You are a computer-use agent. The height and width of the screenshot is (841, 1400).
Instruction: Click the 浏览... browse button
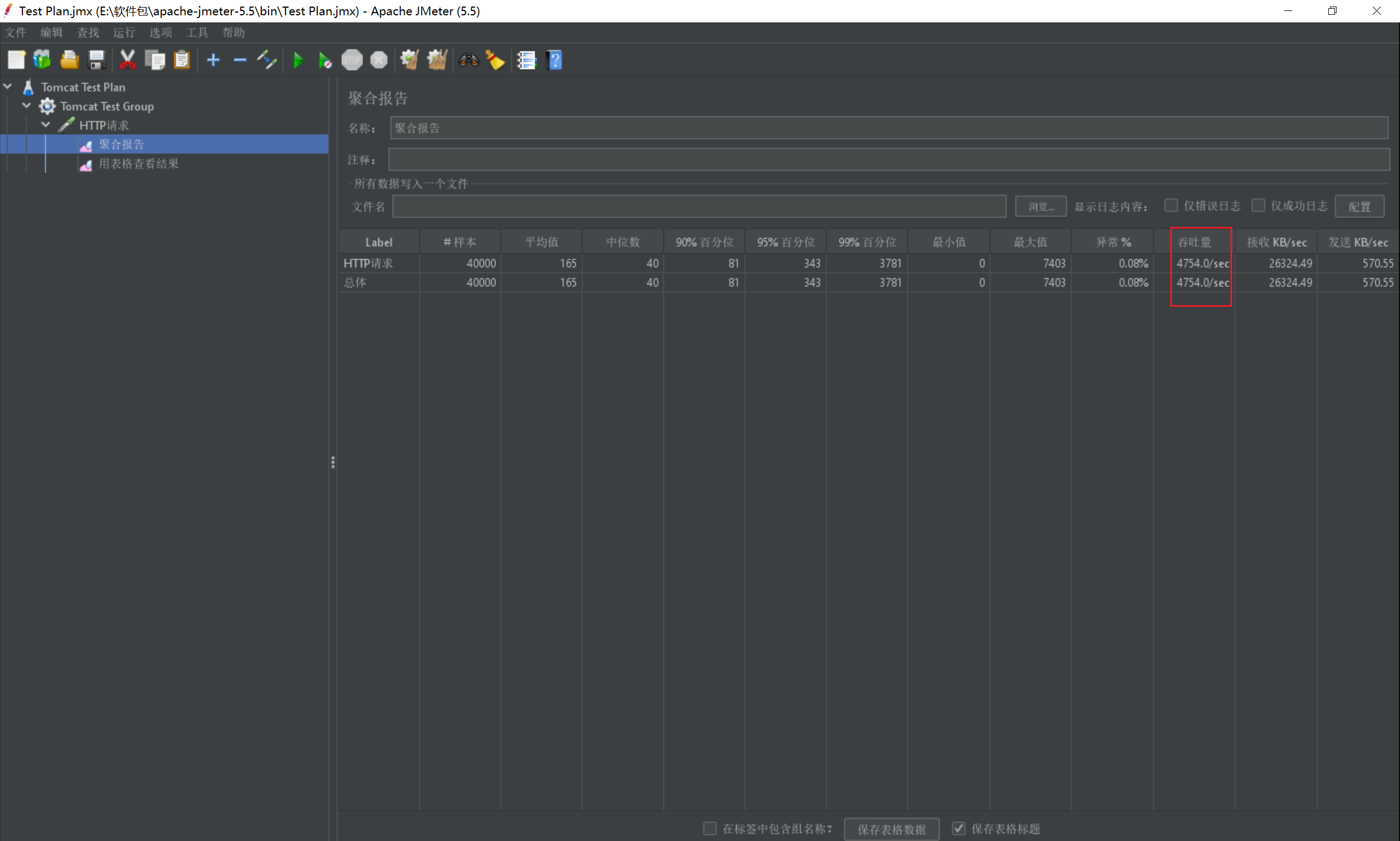point(1041,206)
